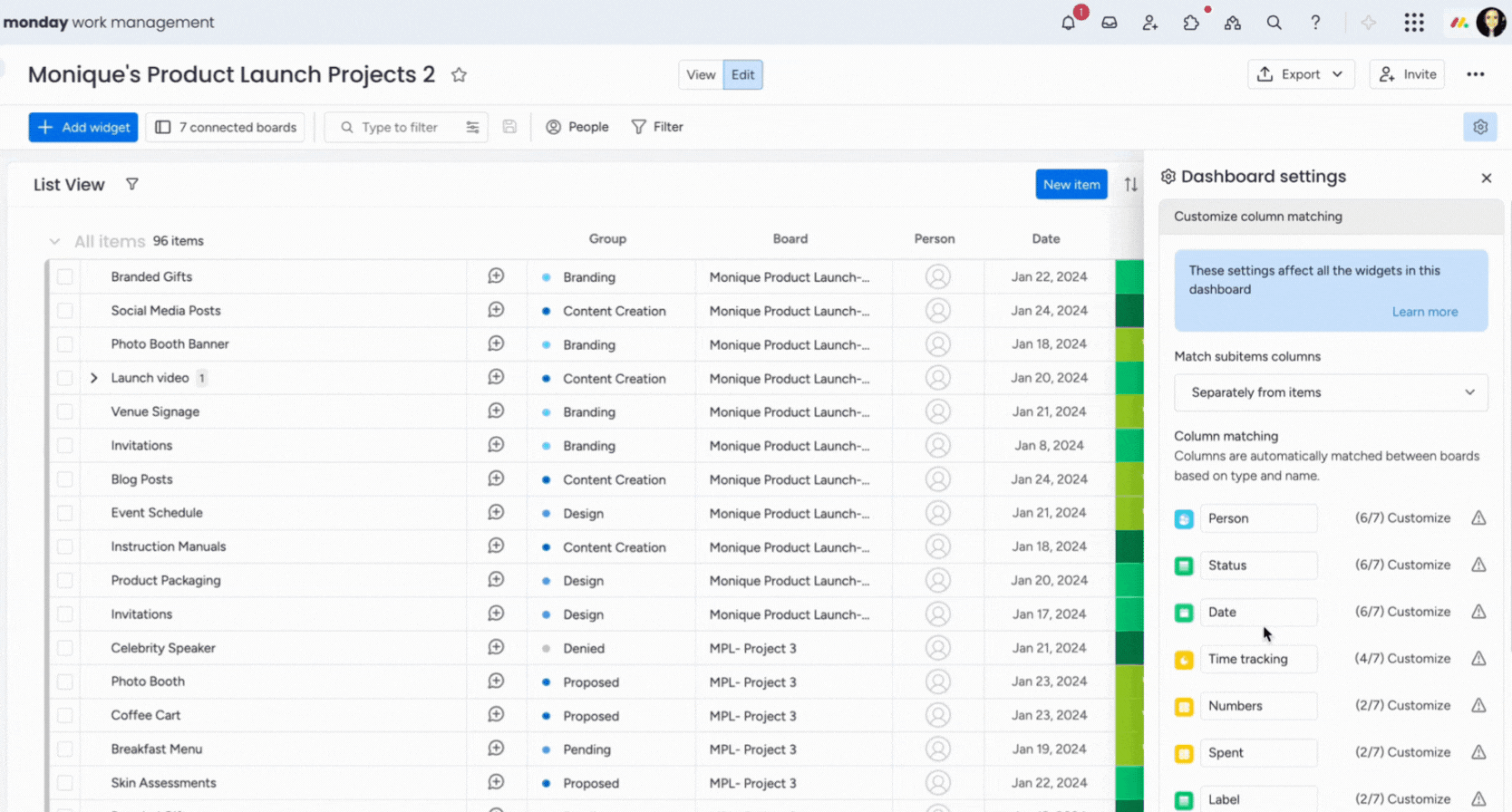This screenshot has height=812, width=1512.
Task: Click the invite members icon in top bar
Action: pos(1150,23)
